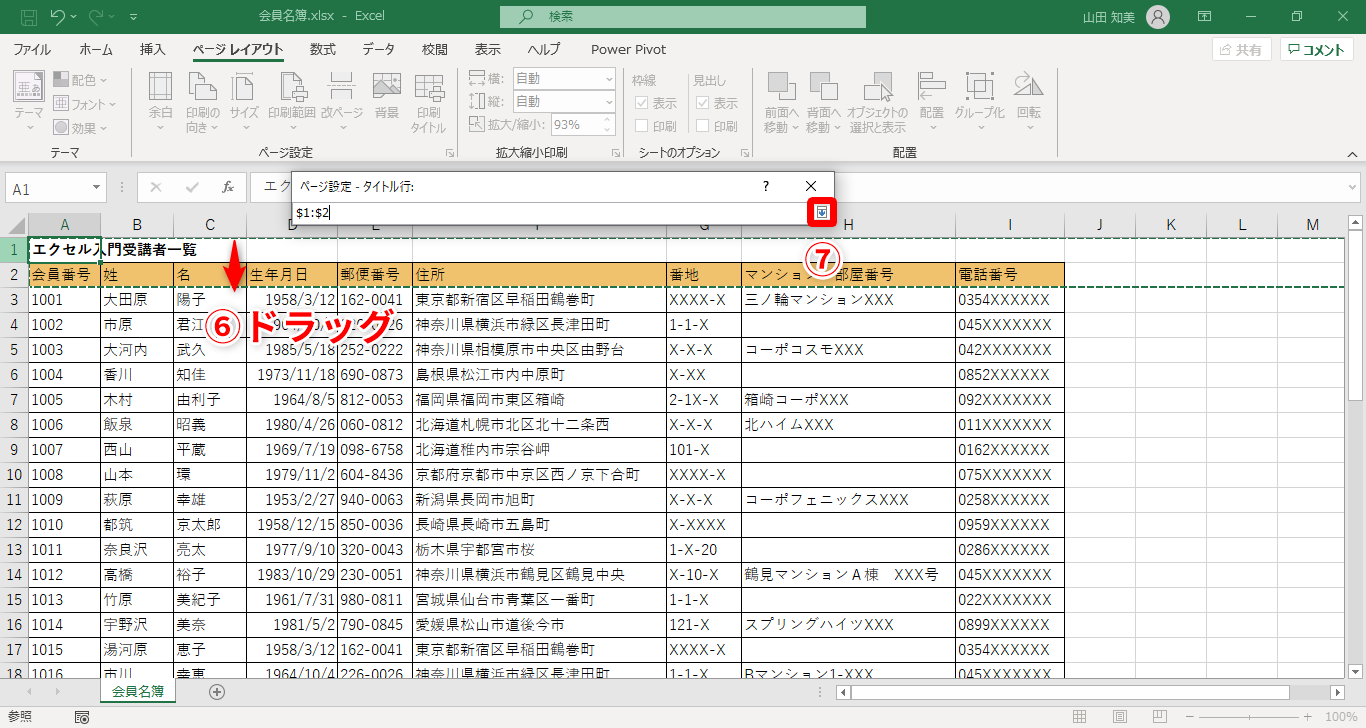Toggle 枠線 表示 gridlines view checkbox
The image size is (1366, 728).
pos(642,103)
